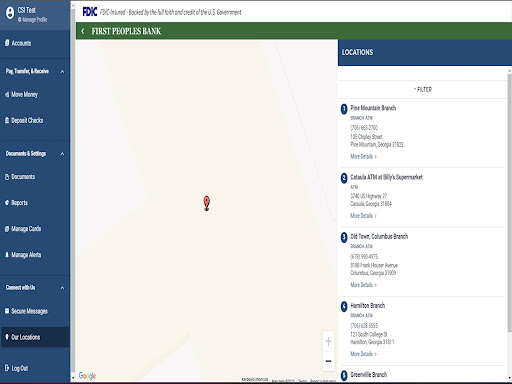Screen dimensions: 512x384
Task: Collapse the Connect with Us section
Action: [62, 288]
